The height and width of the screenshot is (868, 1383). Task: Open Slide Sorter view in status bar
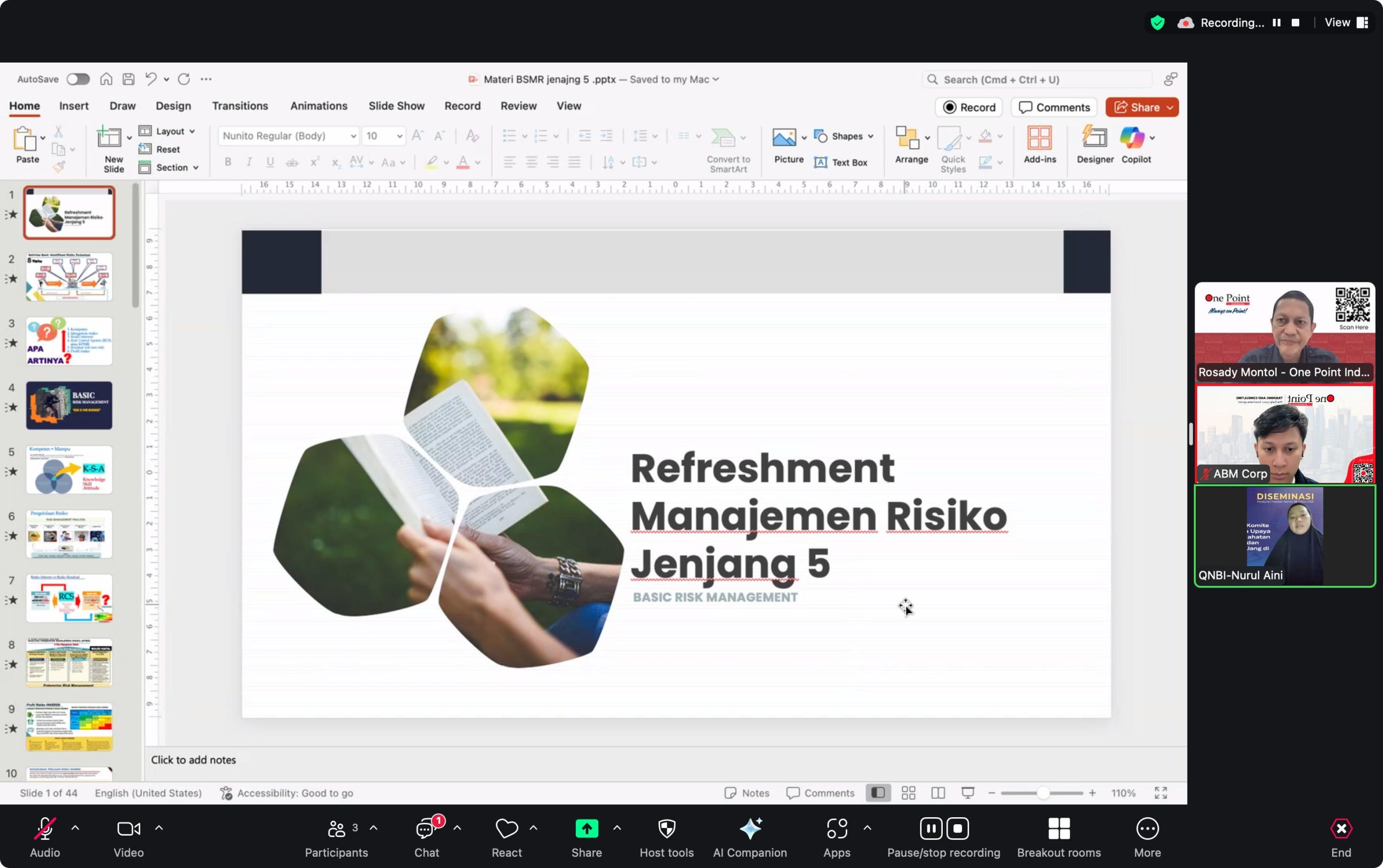pos(908,793)
